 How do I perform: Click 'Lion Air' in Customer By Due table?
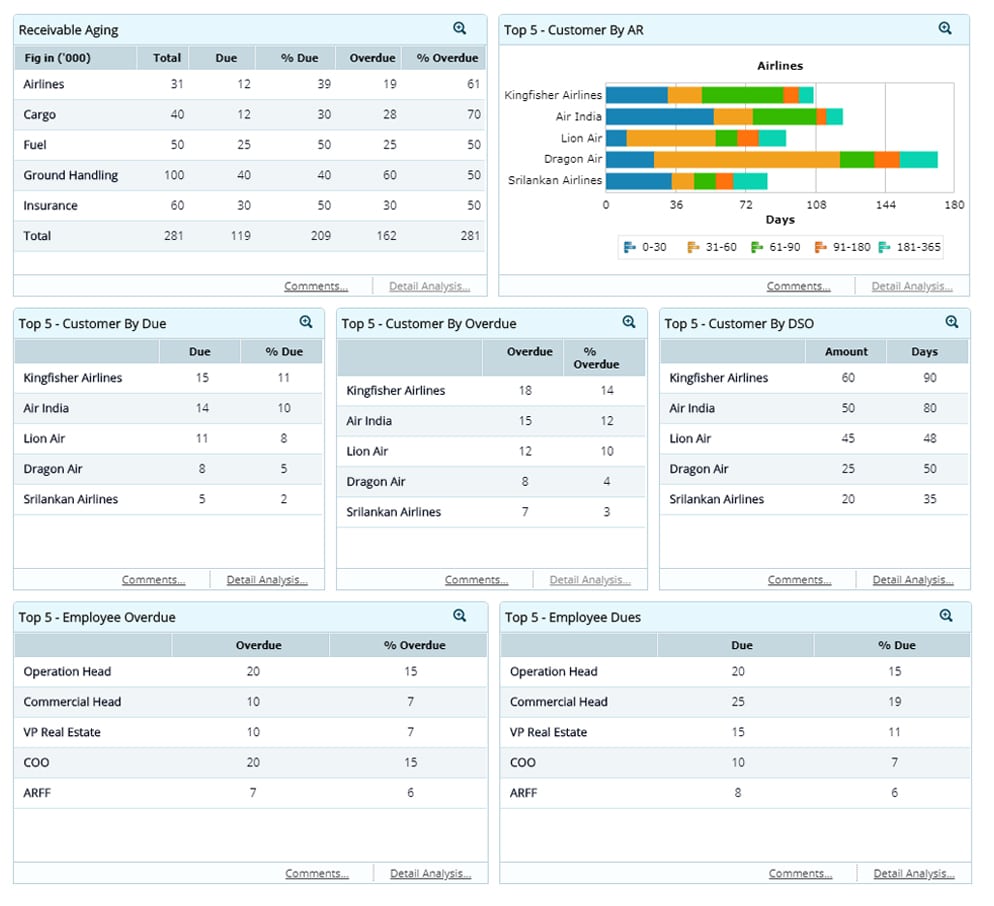(44, 439)
